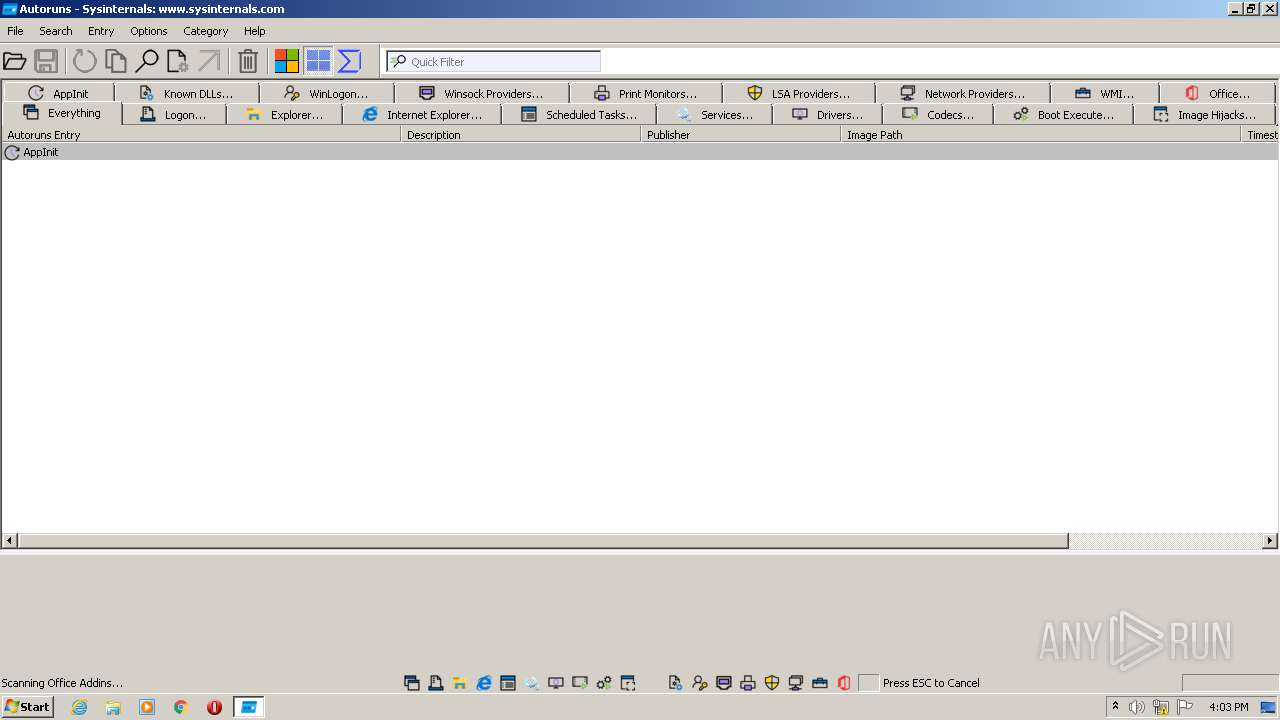Click the WinLogon key icon in the status bar
This screenshot has height=720, width=1280.
(x=700, y=683)
